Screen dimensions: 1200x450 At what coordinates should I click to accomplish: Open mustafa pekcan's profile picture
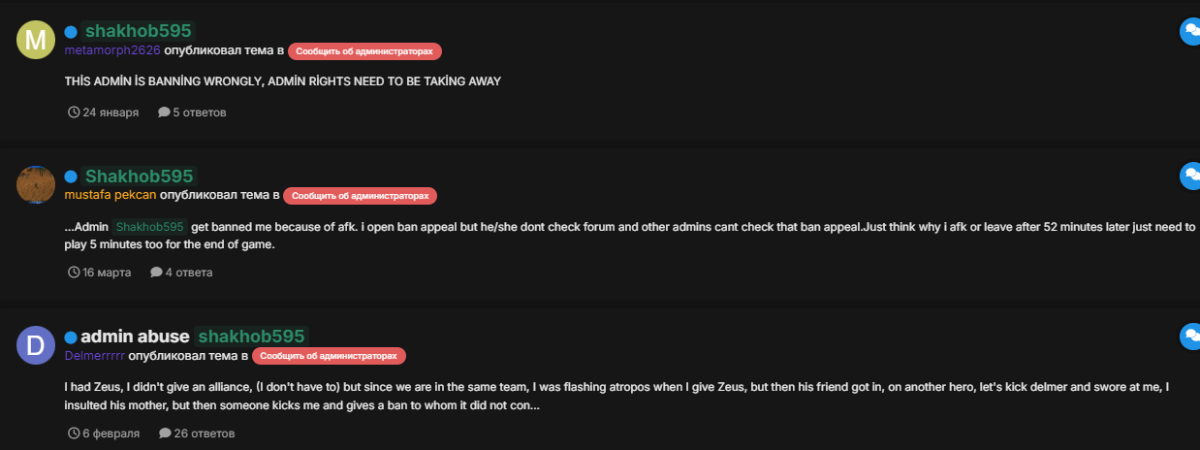pos(36,185)
